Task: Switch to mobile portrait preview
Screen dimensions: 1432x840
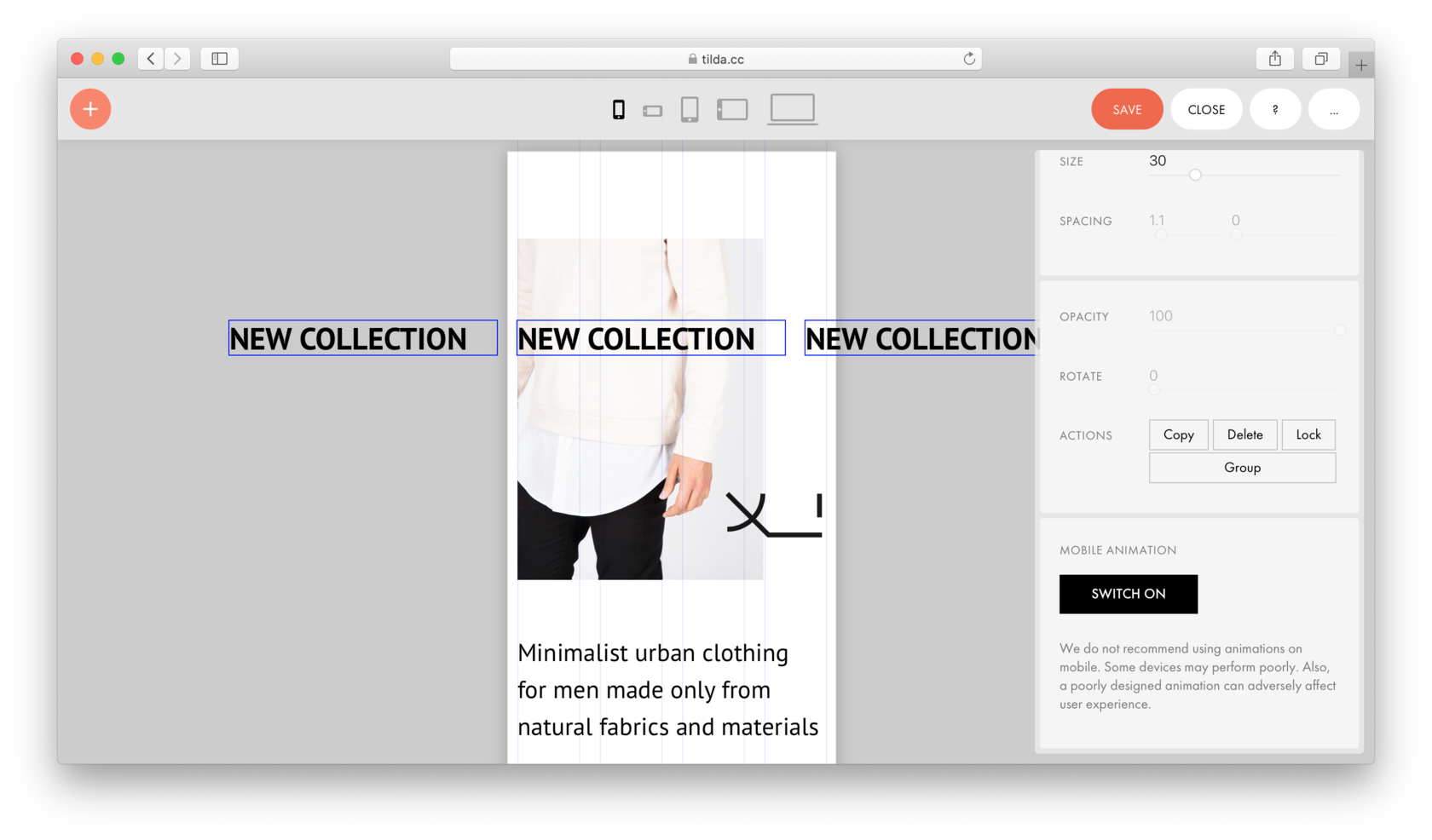Action: 619,109
